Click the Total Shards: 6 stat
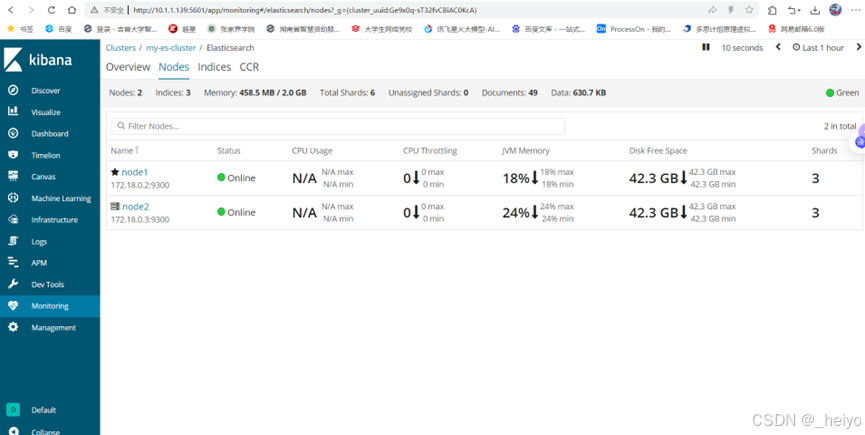Viewport: 865px width, 435px height. coord(348,93)
